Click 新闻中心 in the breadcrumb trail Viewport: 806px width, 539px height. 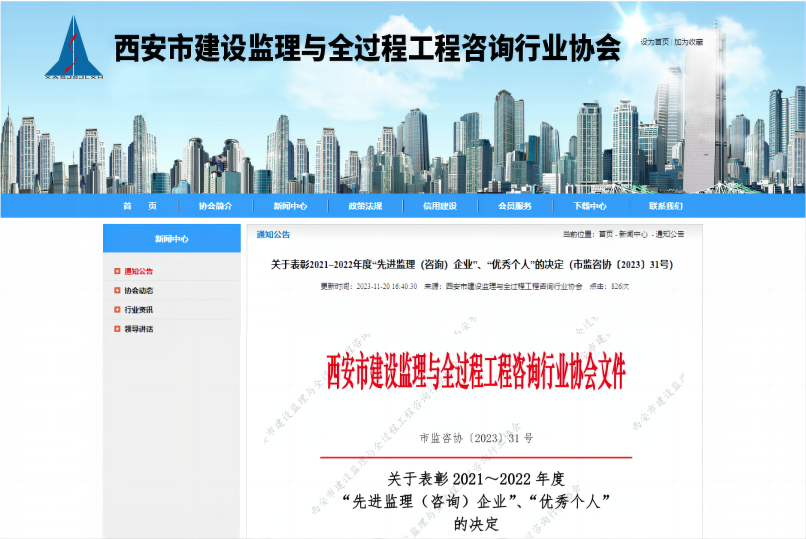pyautogui.click(x=633, y=234)
